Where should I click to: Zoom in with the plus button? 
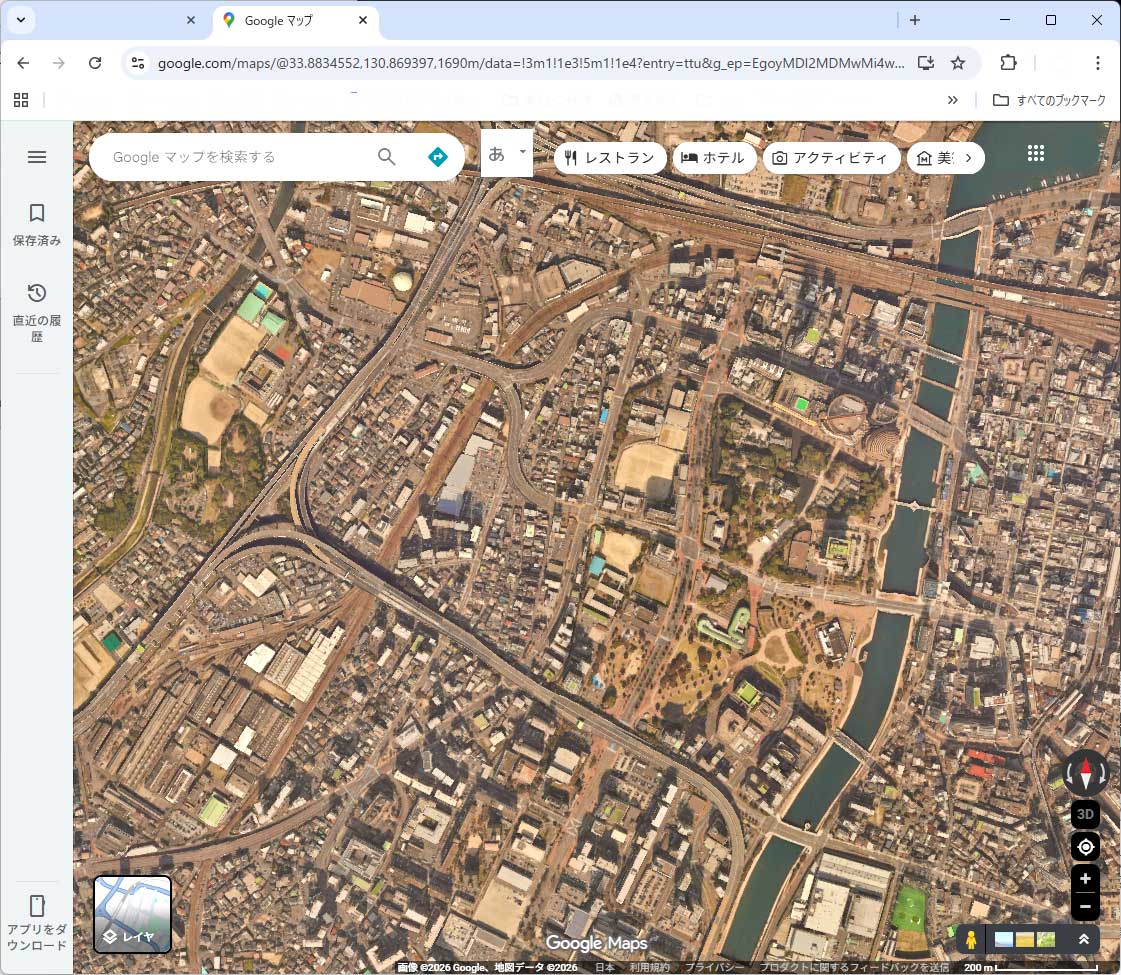1085,878
